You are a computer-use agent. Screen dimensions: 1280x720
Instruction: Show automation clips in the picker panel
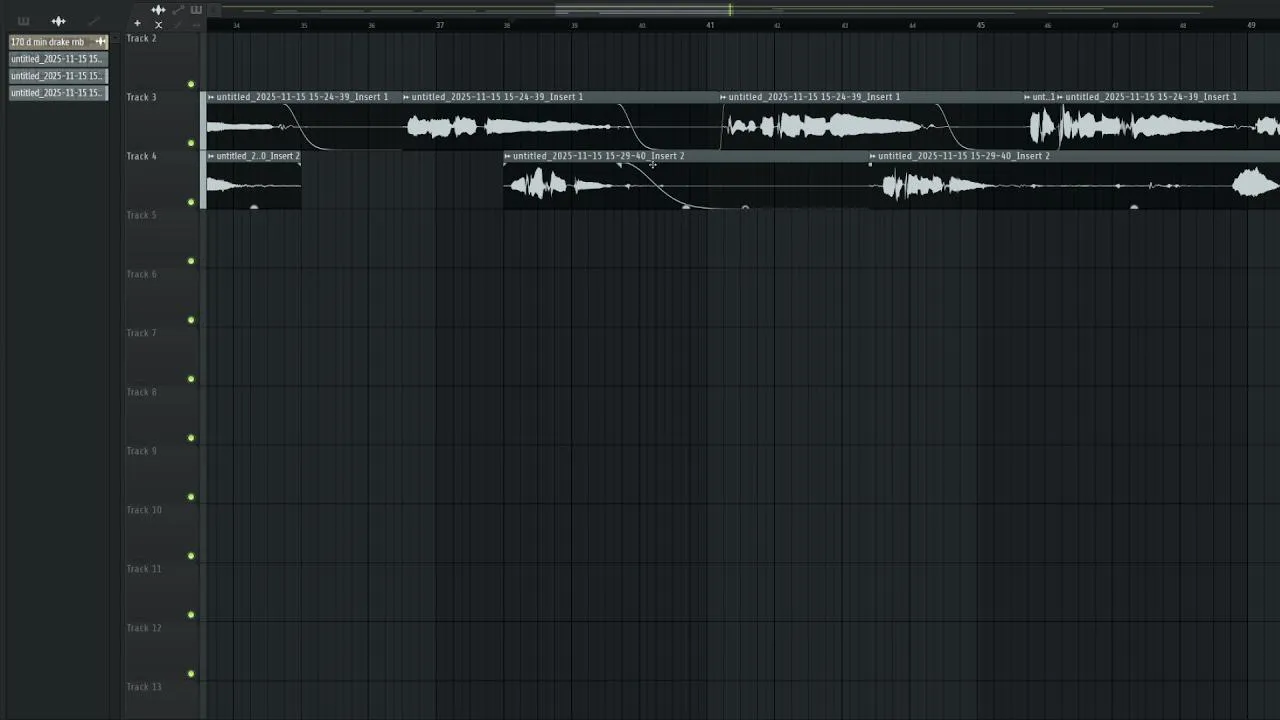[94, 21]
